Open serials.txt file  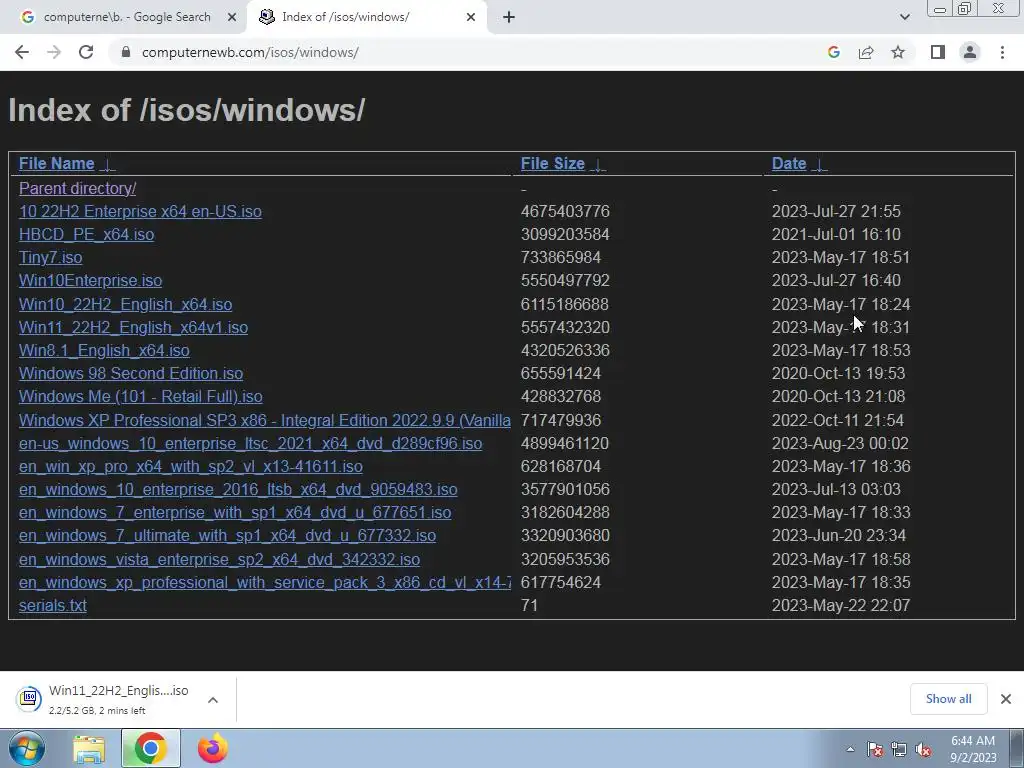[x=53, y=605]
